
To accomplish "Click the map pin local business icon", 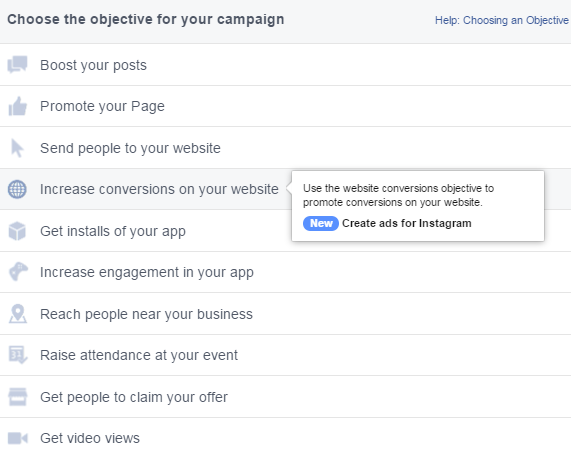I will click(x=18, y=313).
